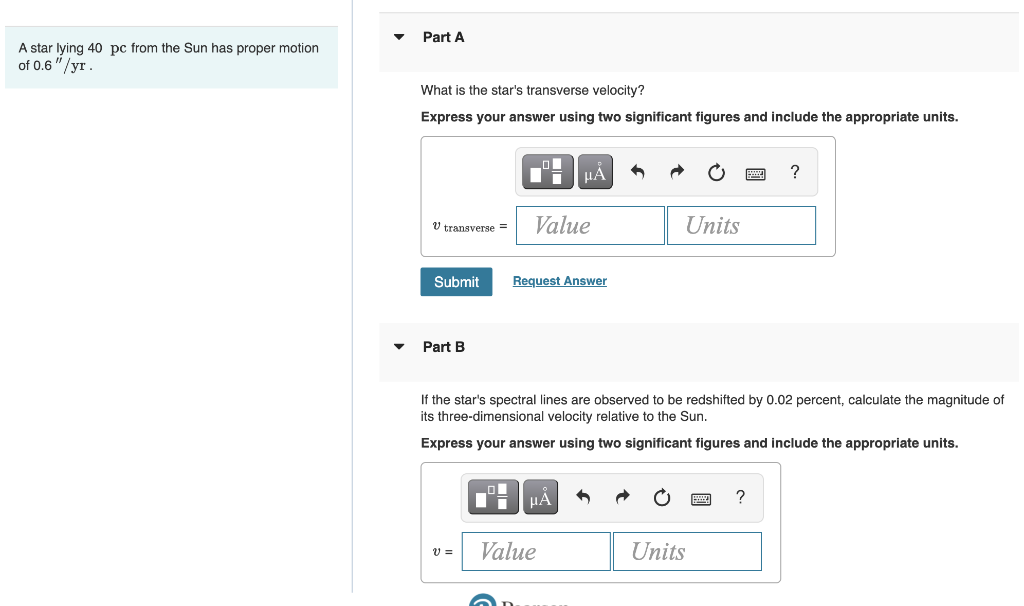Open symbols µÅ button in Part B
Viewport: 1024px width, 606px height.
point(541,497)
